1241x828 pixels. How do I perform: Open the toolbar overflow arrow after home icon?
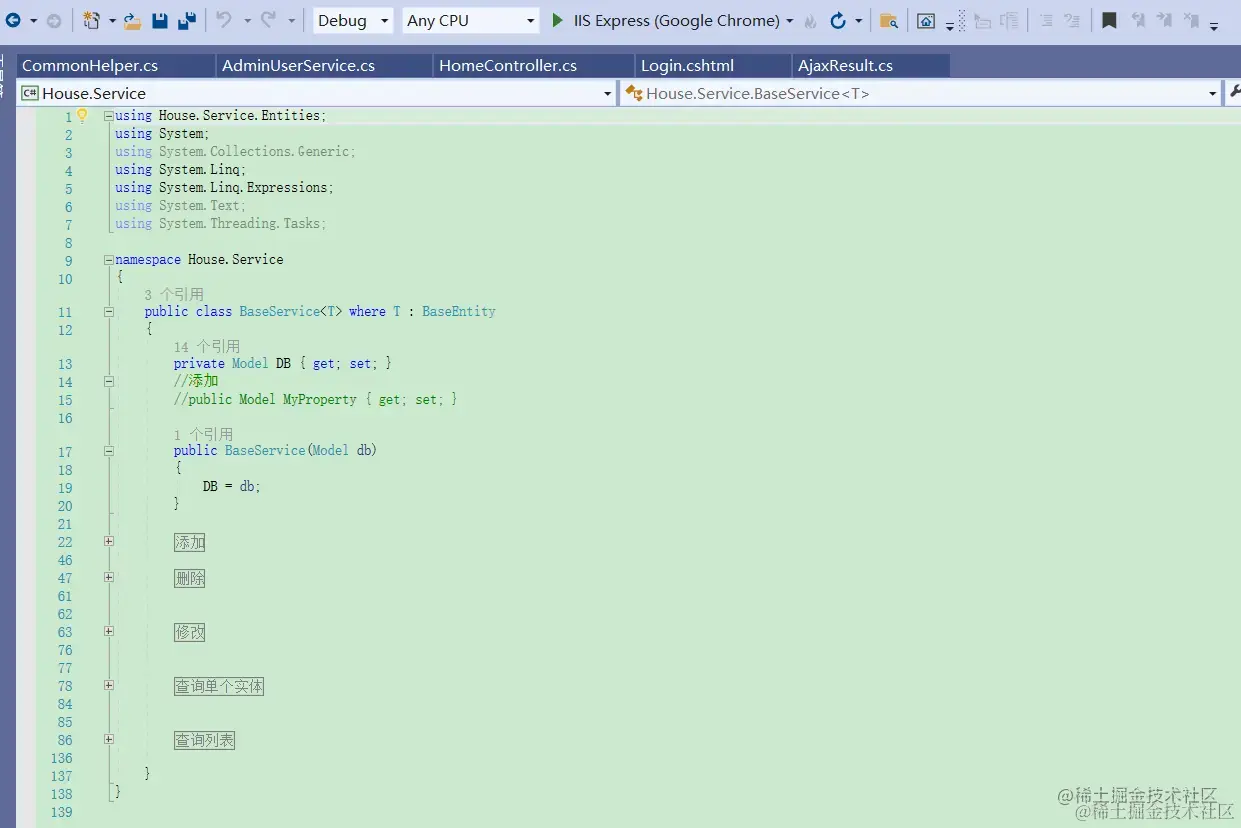949,25
